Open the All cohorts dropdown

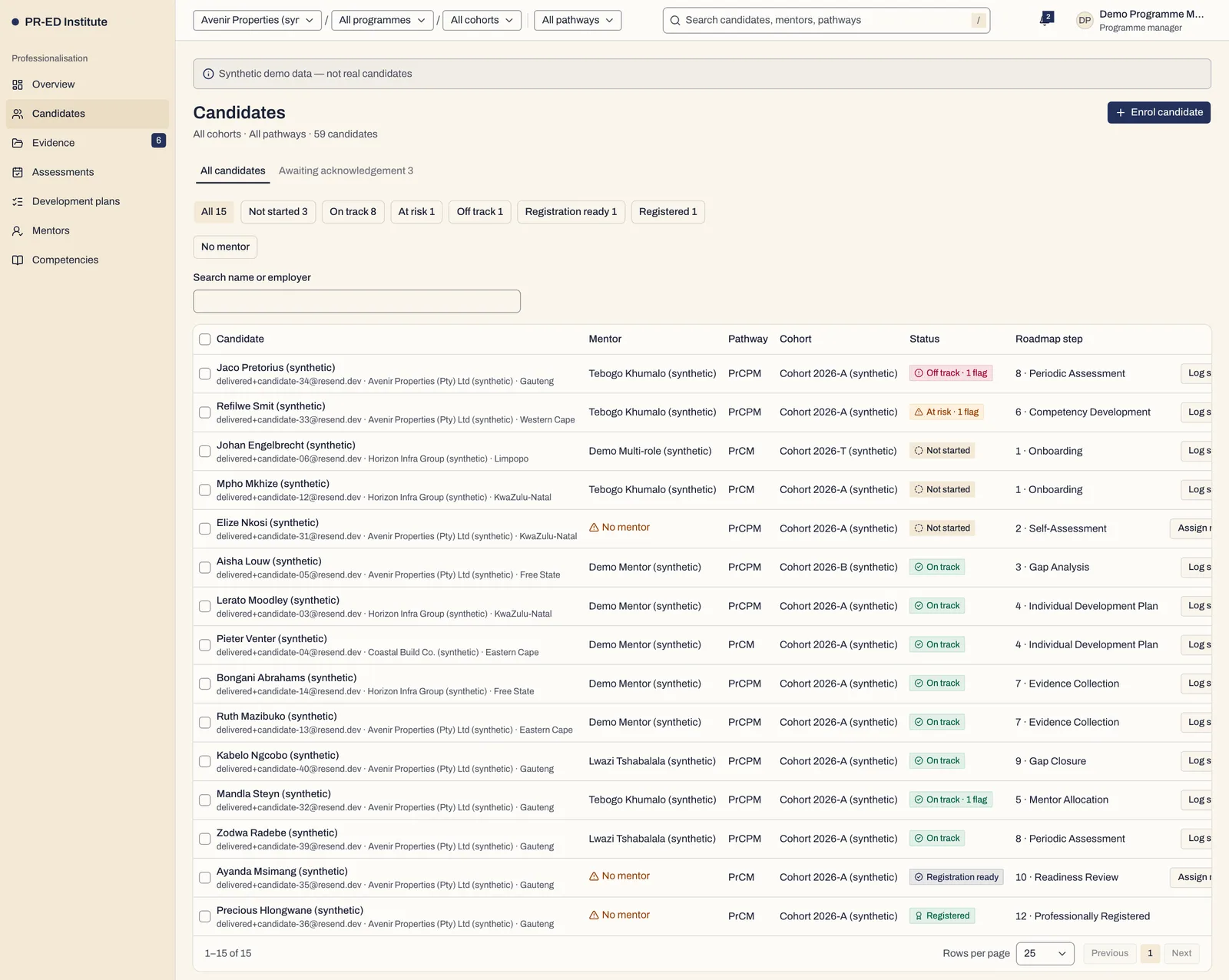point(482,21)
